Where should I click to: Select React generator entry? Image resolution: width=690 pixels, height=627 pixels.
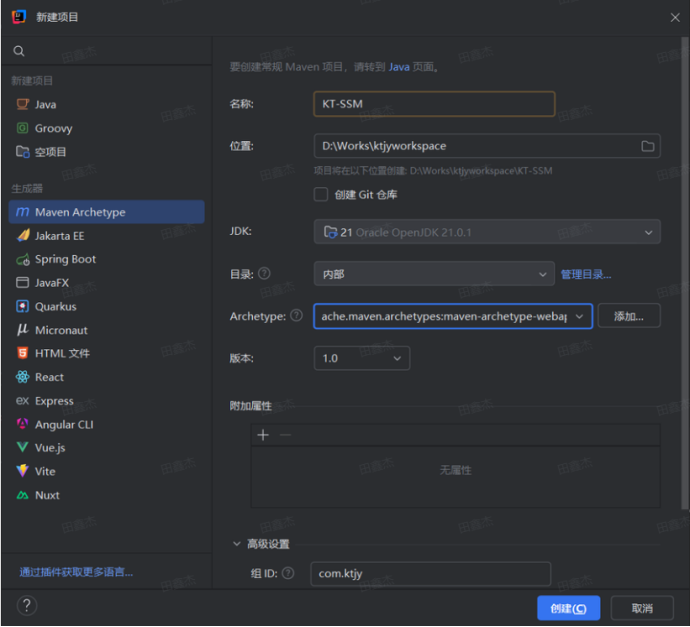tap(106, 377)
